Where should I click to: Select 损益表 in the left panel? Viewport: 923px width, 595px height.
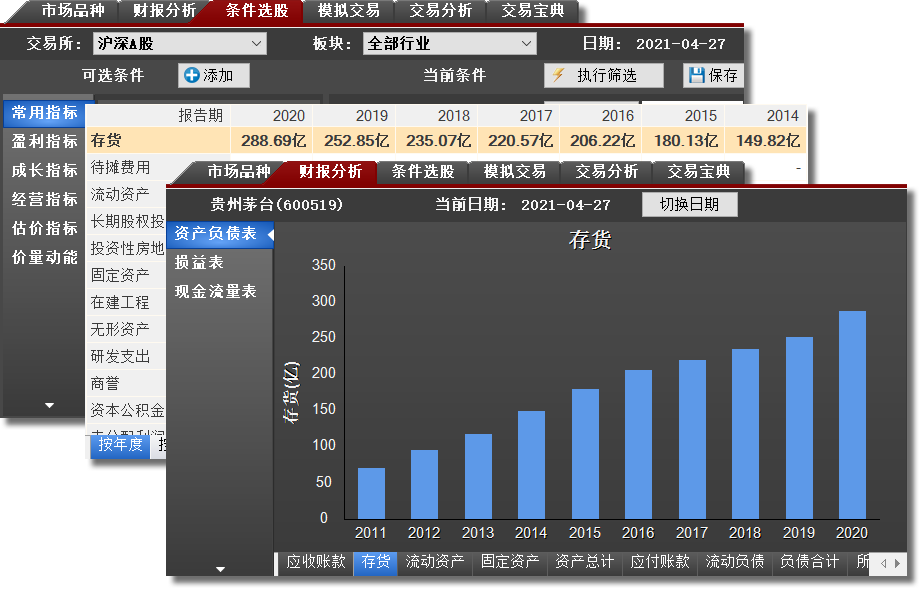(220, 262)
